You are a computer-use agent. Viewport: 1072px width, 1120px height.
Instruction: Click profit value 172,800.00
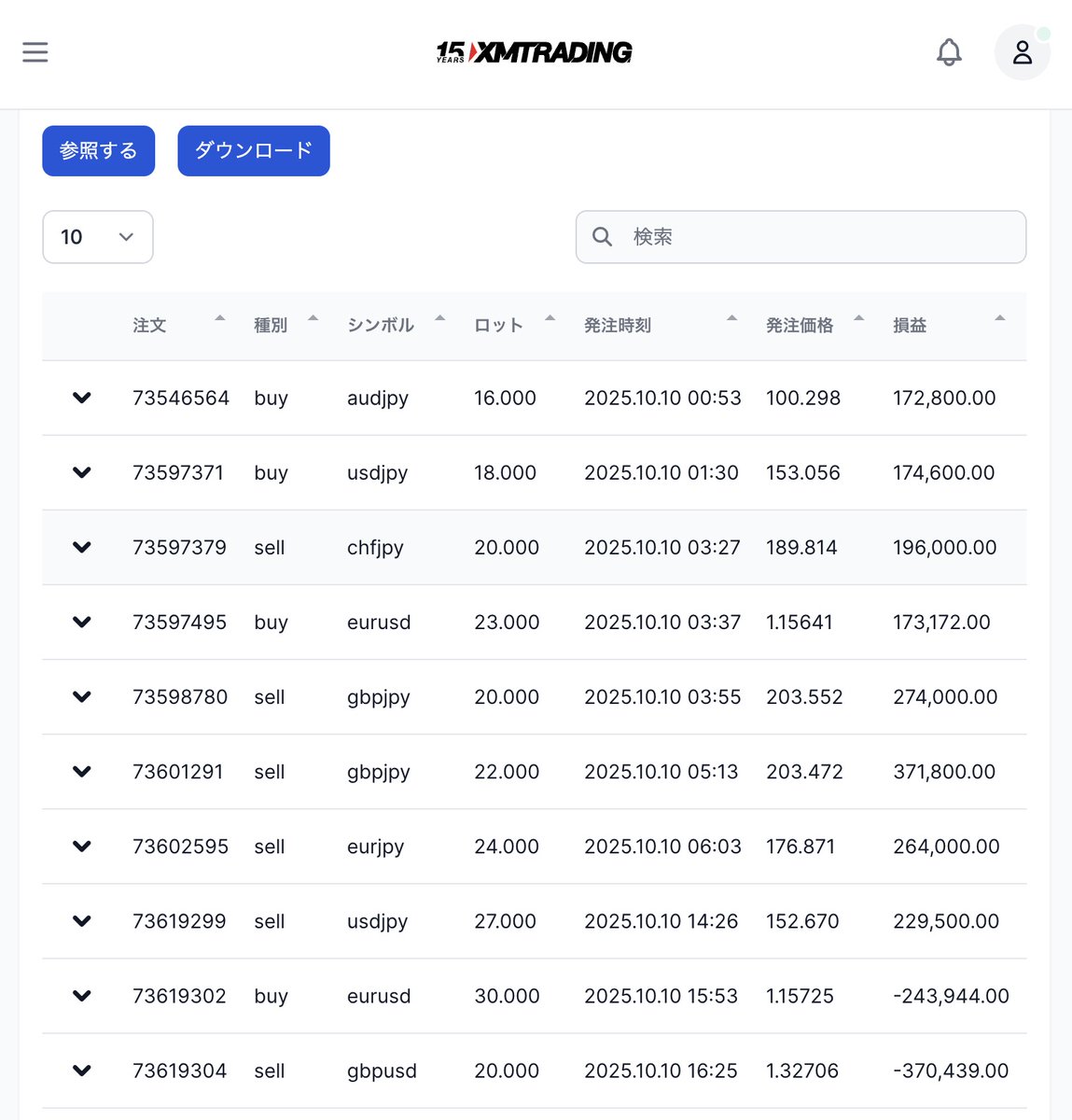(944, 398)
